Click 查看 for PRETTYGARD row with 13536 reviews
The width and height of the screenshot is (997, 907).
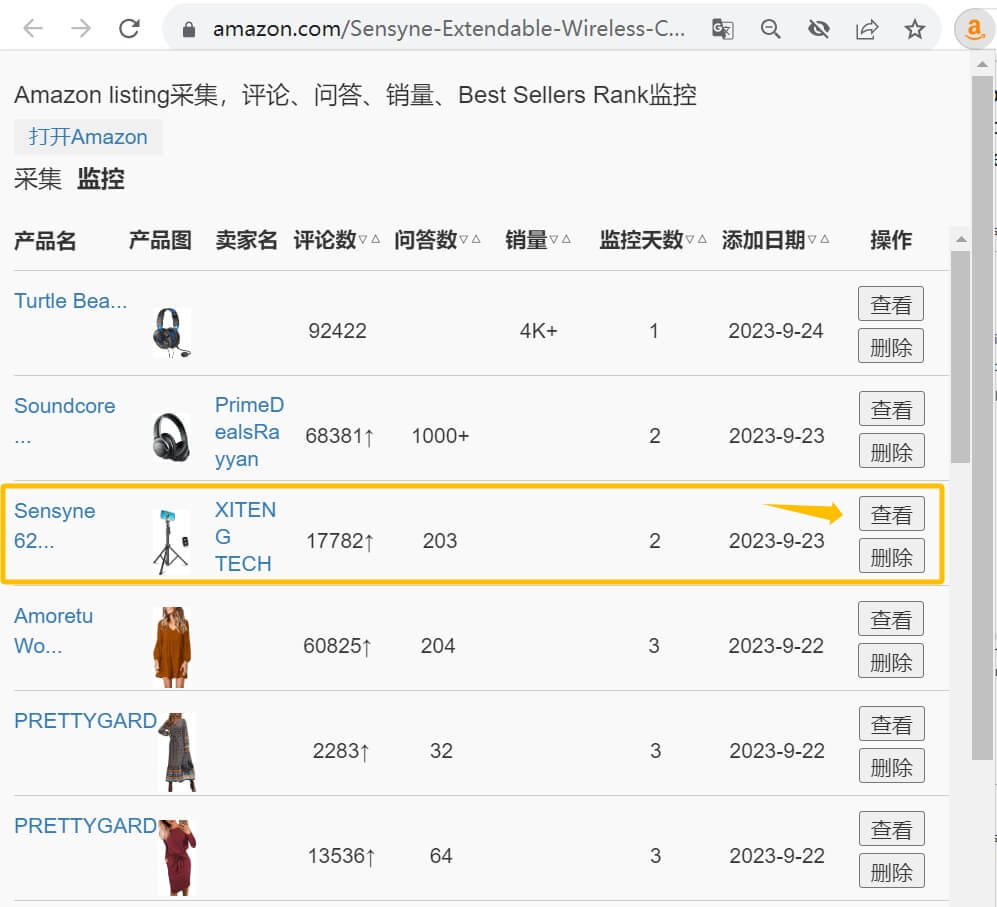(891, 829)
